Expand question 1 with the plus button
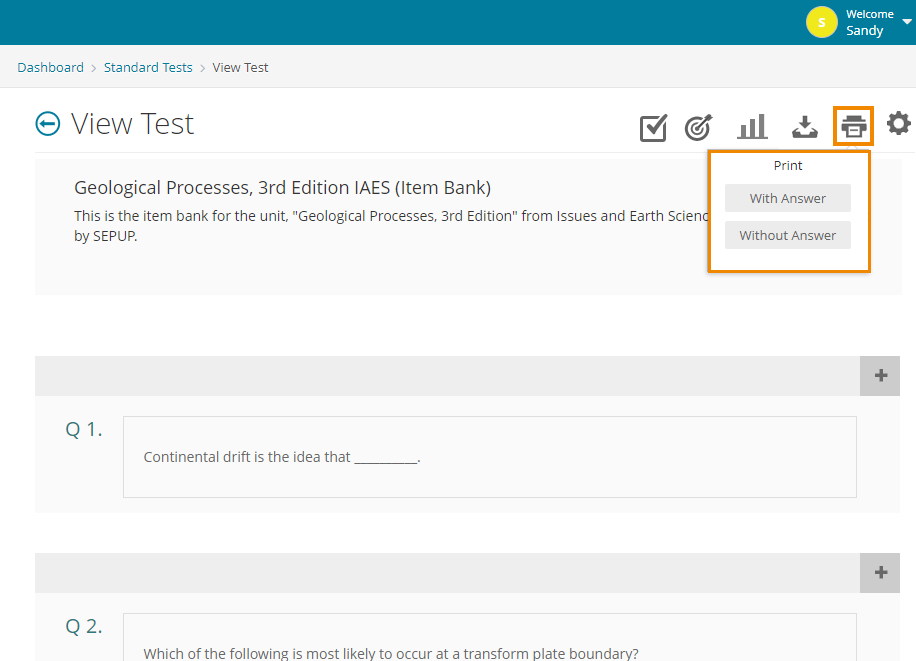This screenshot has width=916, height=661. [880, 376]
